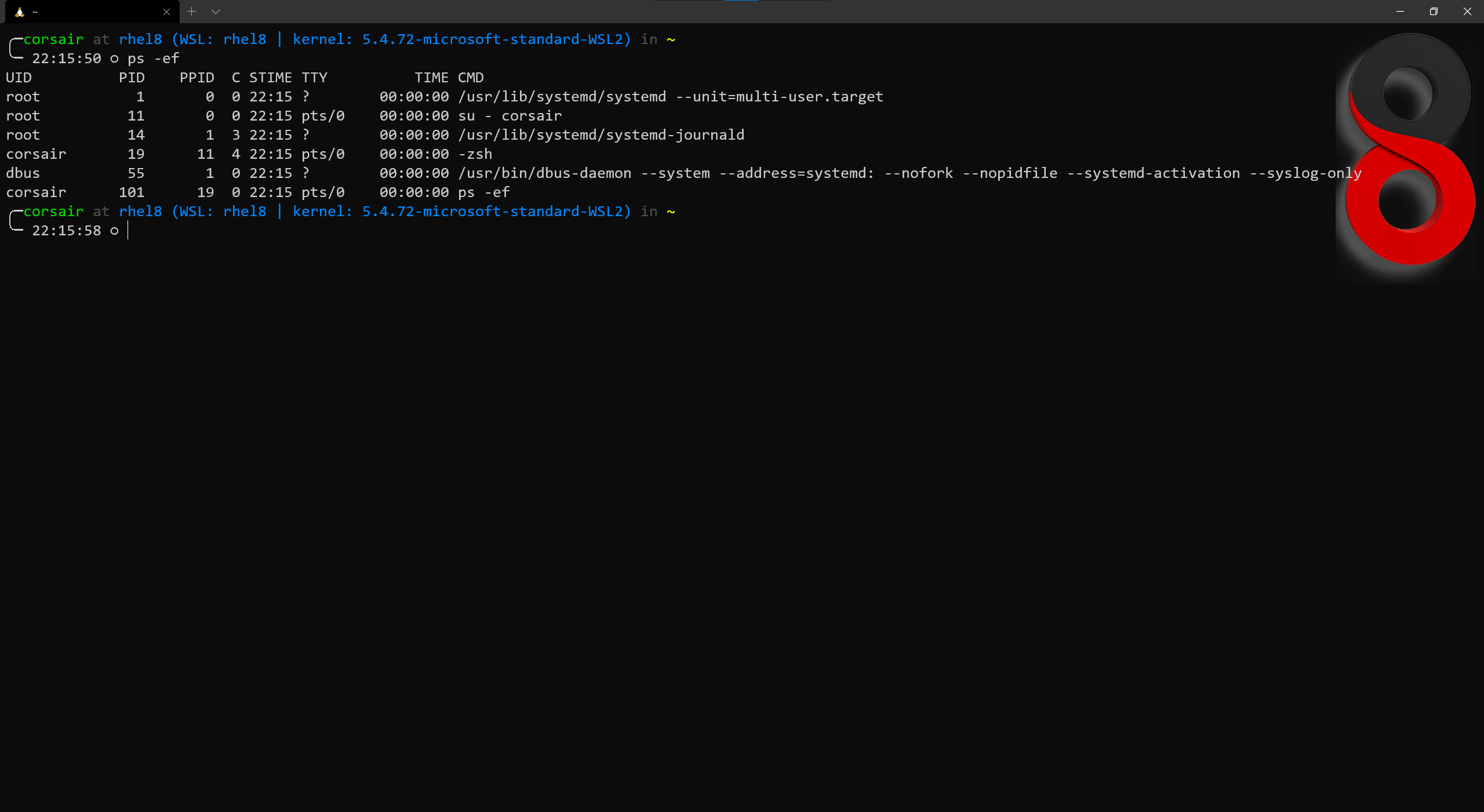The width and height of the screenshot is (1484, 812).
Task: Place the cursor at the terminal input line
Action: pyautogui.click(x=128, y=230)
